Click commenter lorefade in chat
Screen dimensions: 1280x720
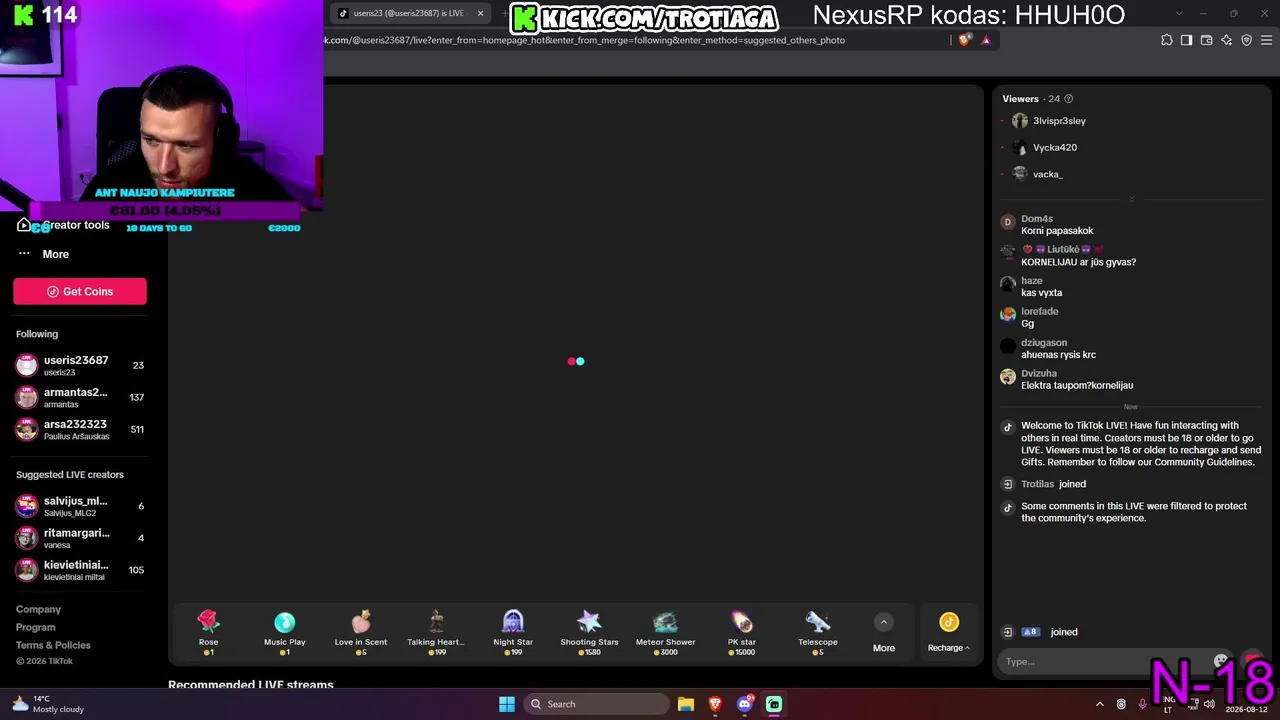1040,312
